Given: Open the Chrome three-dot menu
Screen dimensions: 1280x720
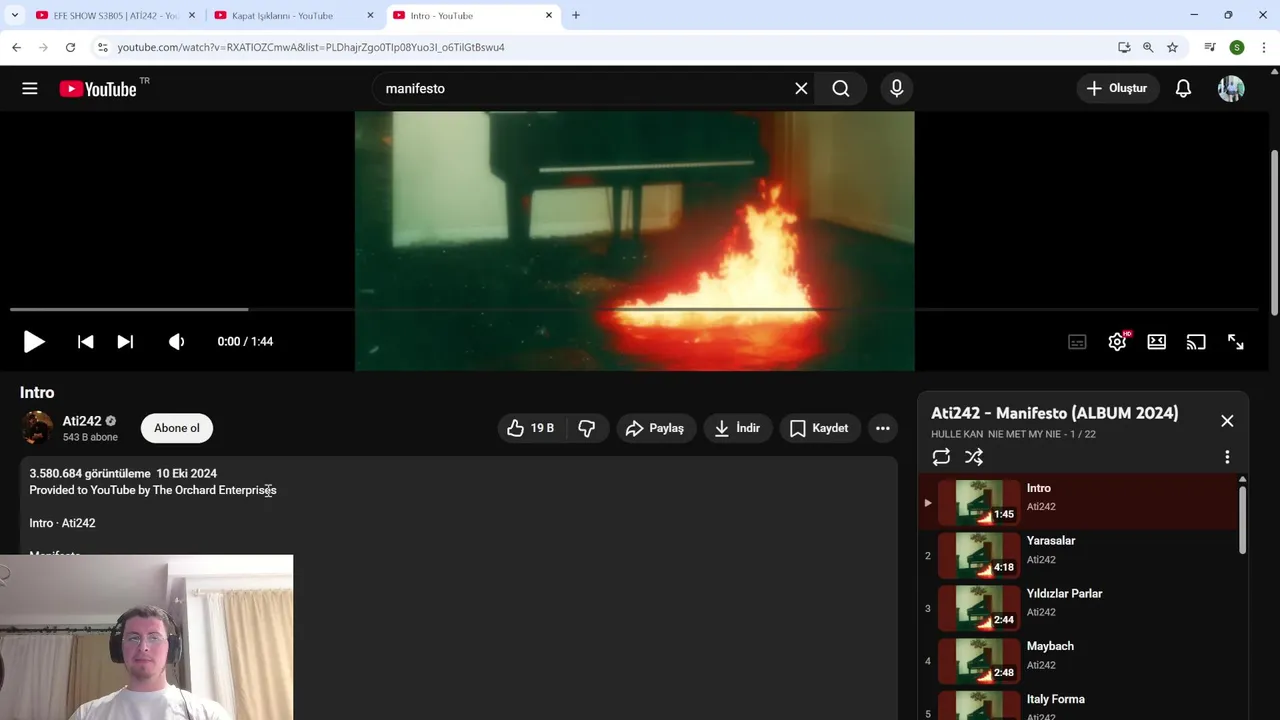Looking at the screenshot, I should pos(1264,47).
